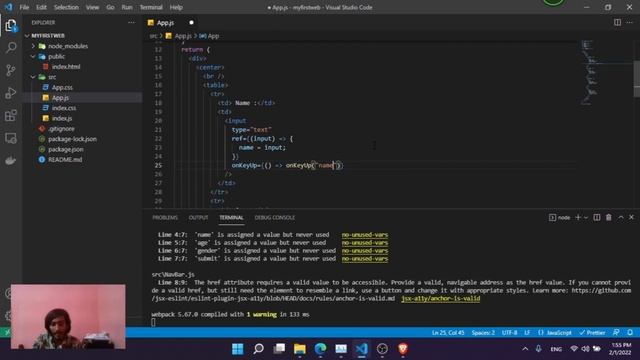
Task: Open editor more actions menu
Action: pyautogui.click(x=630, y=22)
